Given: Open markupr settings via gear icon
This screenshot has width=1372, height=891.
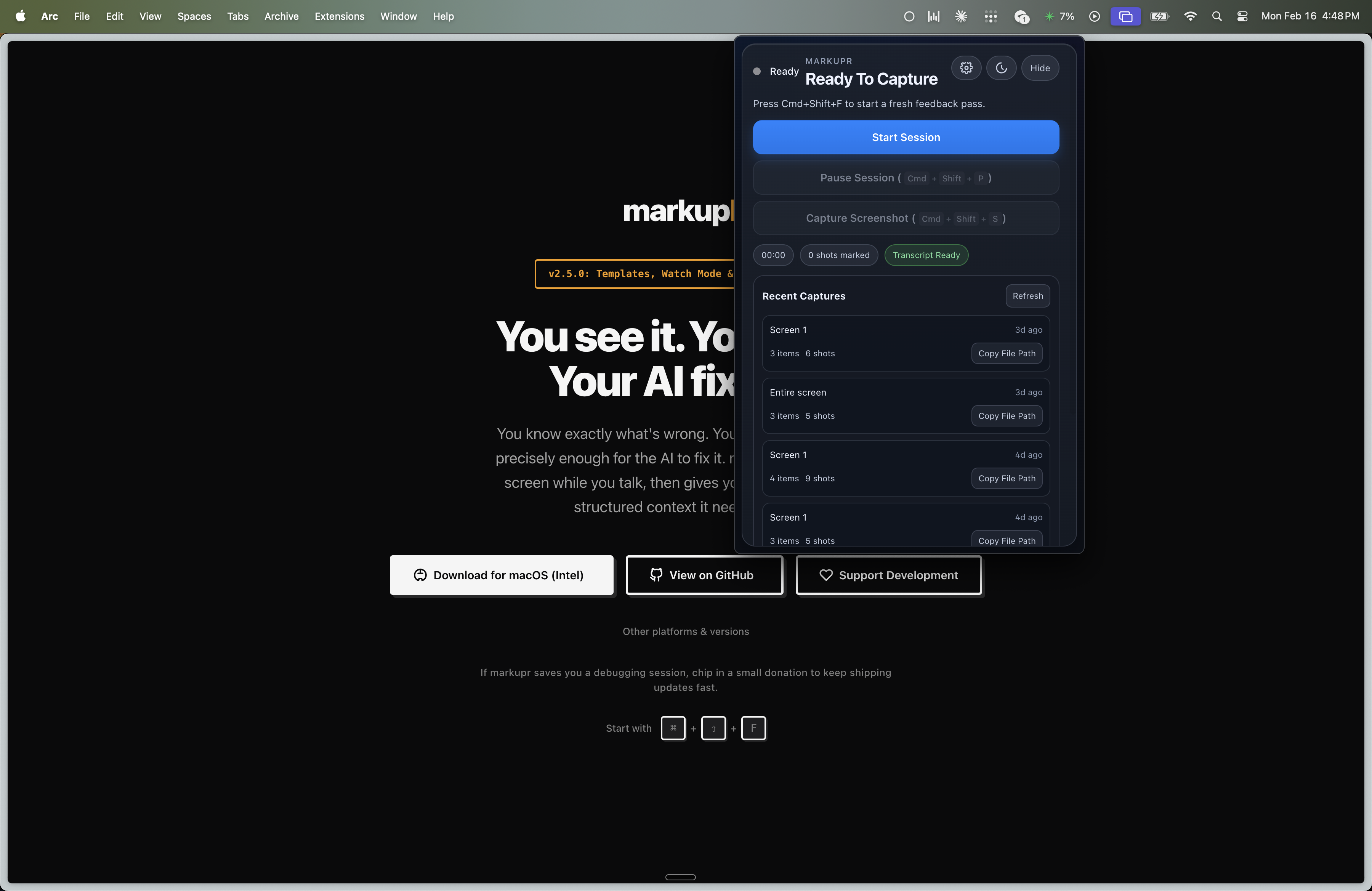Looking at the screenshot, I should (966, 67).
